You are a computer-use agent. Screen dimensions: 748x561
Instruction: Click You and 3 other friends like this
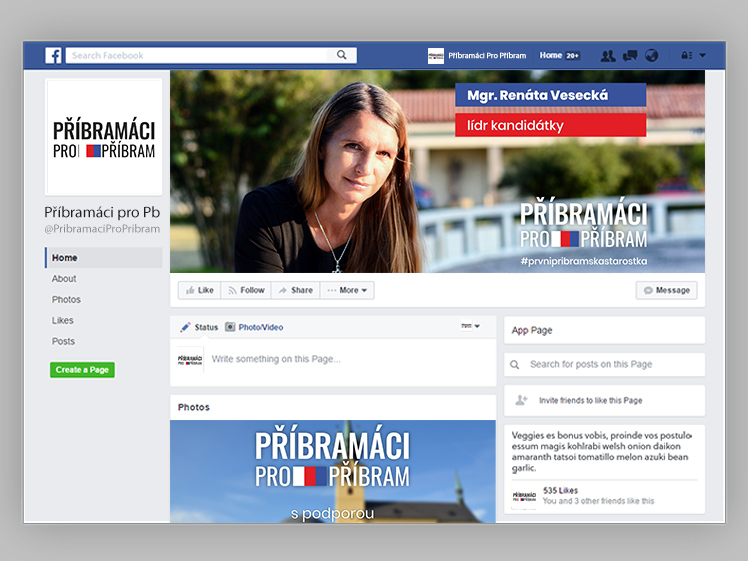[598, 501]
